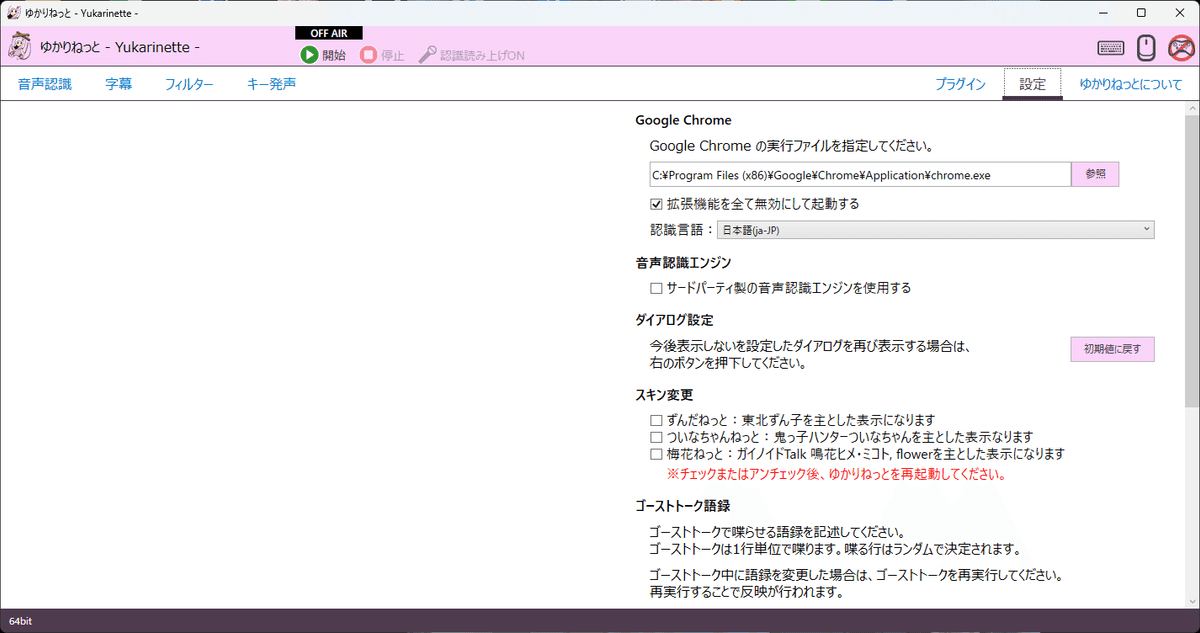Maximize the Yukarinette window

click(x=1141, y=13)
